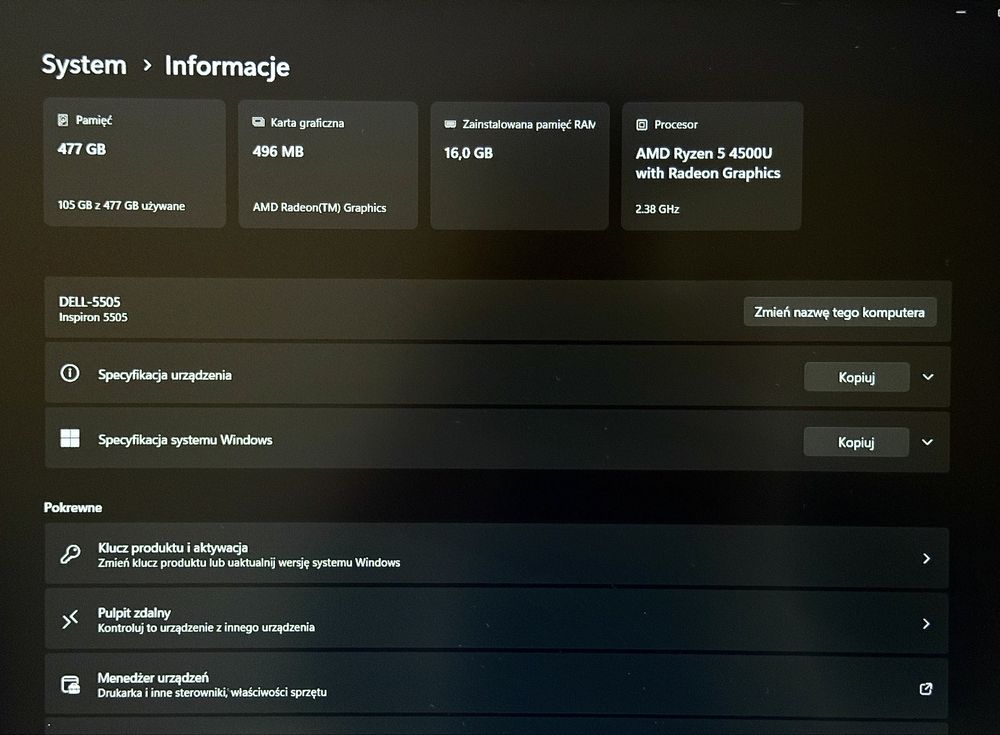Click the breadcrumb chevron after System
This screenshot has width=1000, height=735.
(x=147, y=65)
